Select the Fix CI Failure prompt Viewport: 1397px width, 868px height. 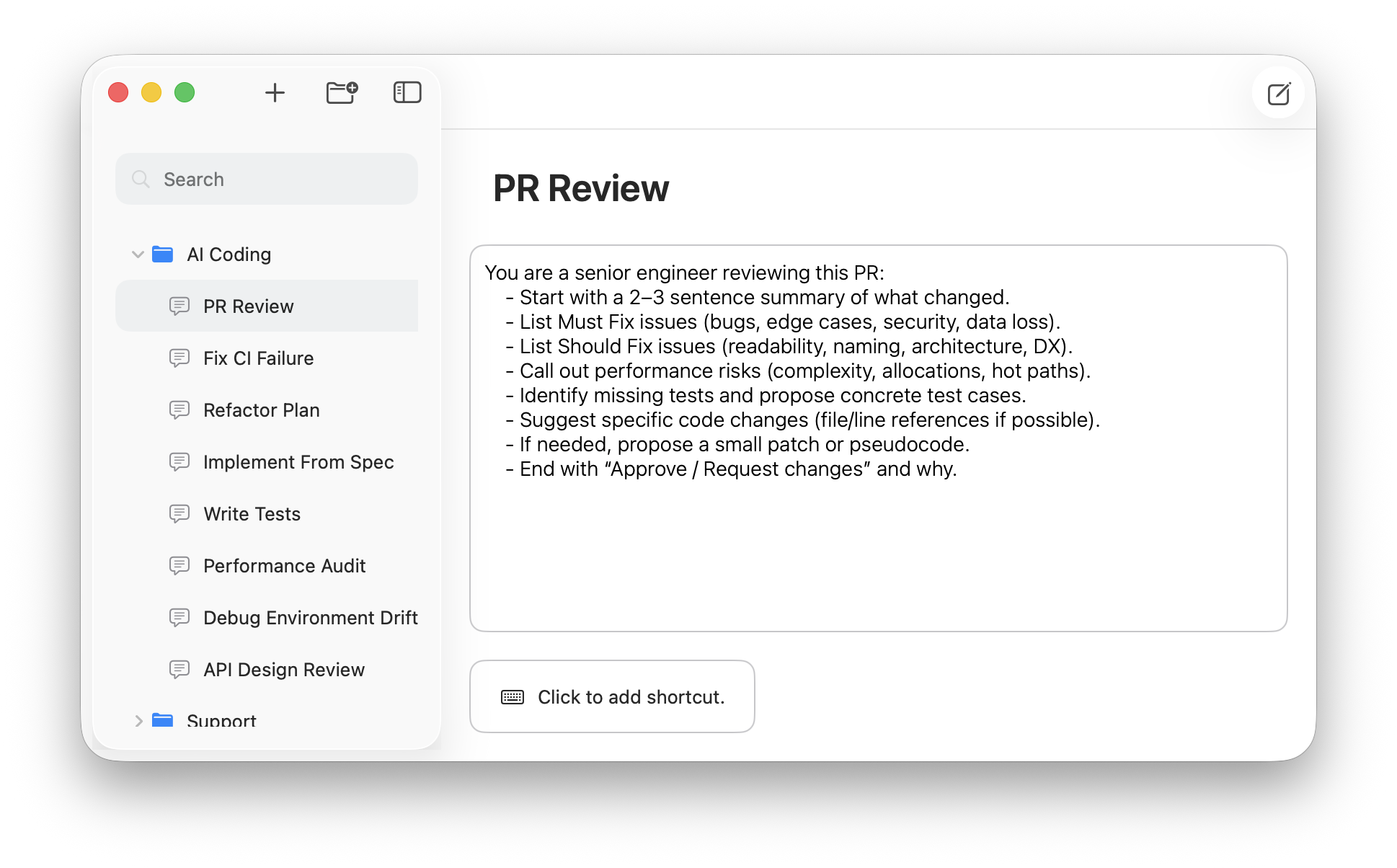pos(258,358)
